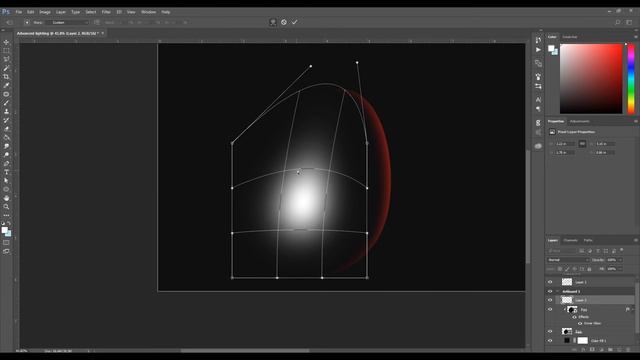Select the Magic Wand tool
Image resolution: width=640 pixels, height=360 pixels.
click(x=6, y=68)
